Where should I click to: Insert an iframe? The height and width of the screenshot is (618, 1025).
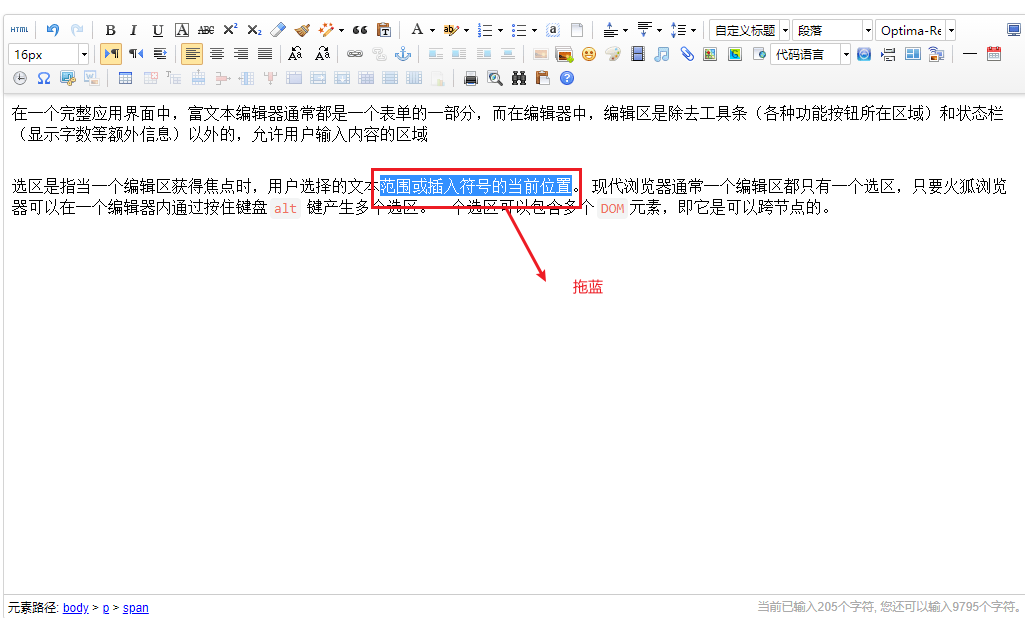click(x=759, y=54)
